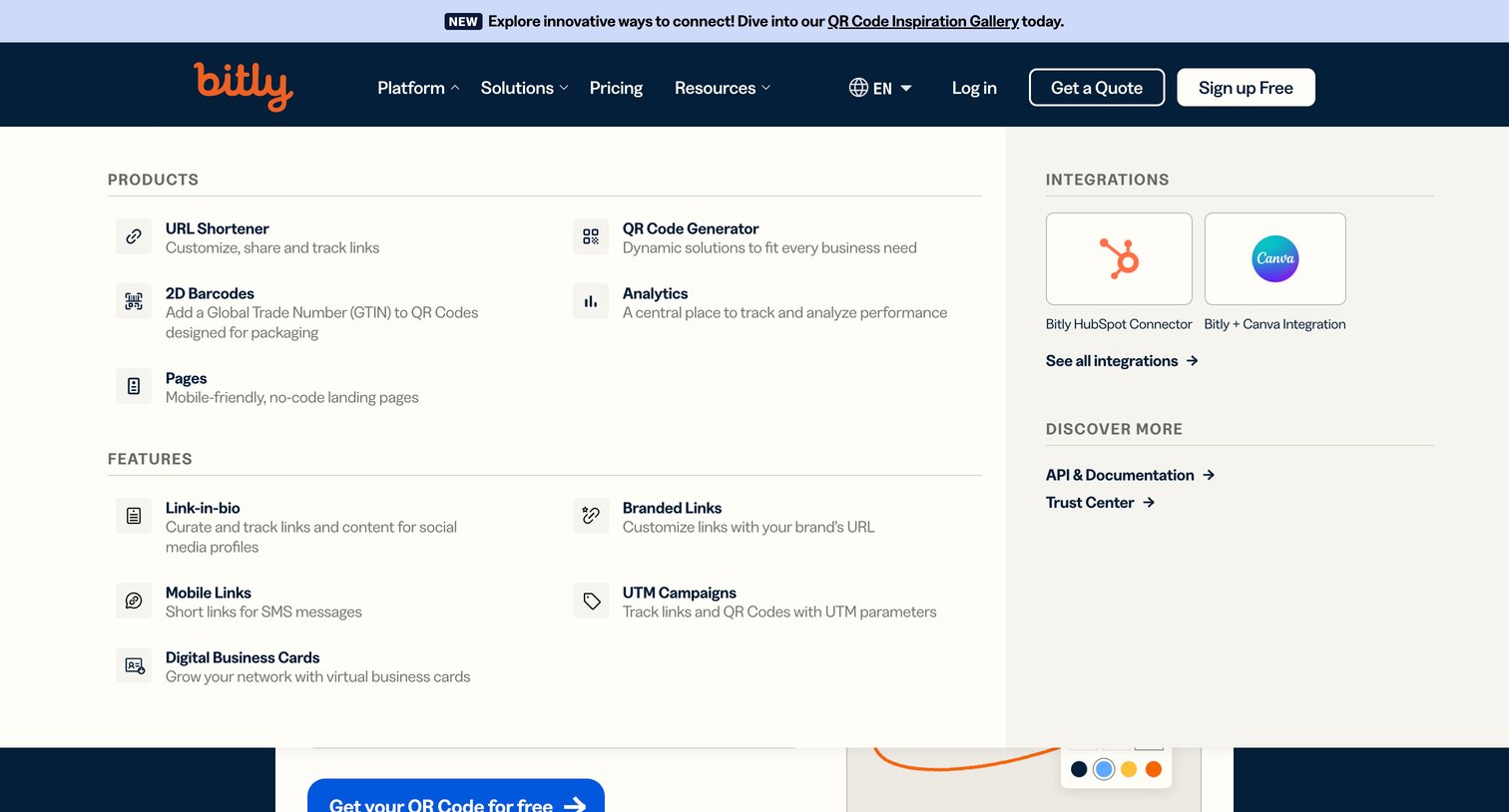
Task: Open QR Code Inspiration Gallery banner link
Action: (x=923, y=21)
